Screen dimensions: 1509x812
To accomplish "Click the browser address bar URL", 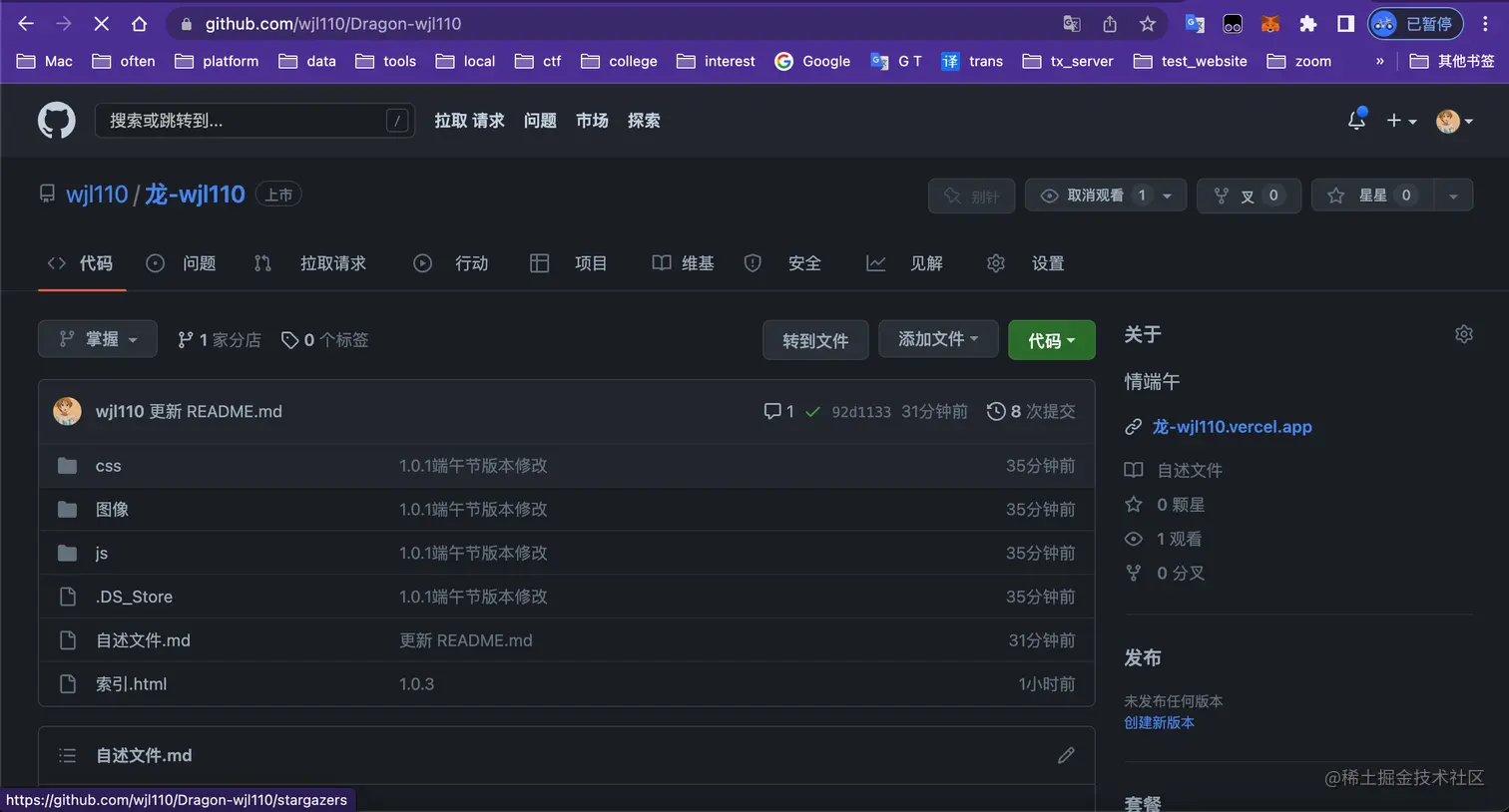I will pos(333,24).
